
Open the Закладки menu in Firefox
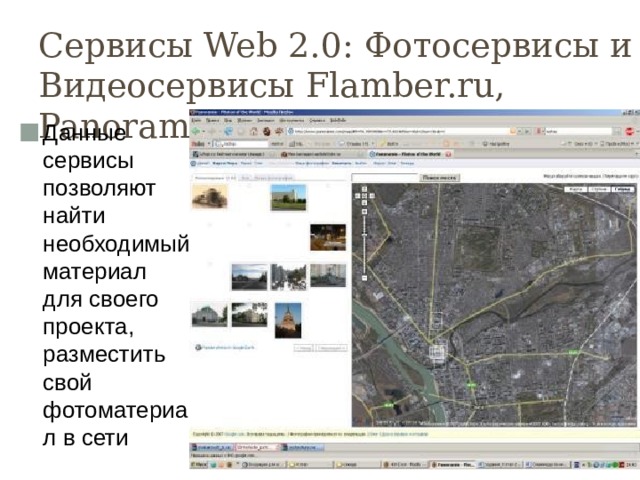click(266, 121)
